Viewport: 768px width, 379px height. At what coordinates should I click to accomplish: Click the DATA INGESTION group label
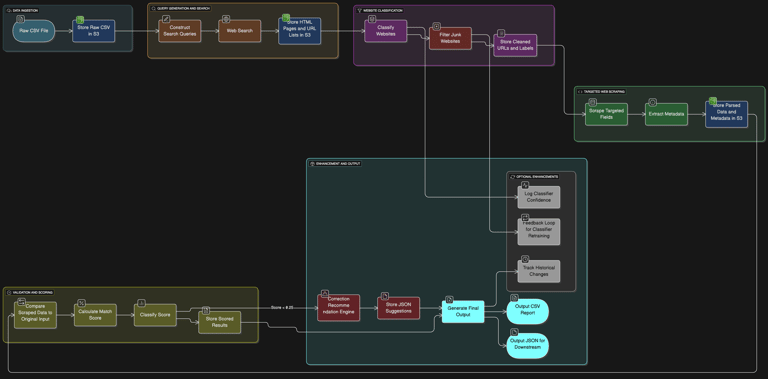tap(25, 10)
